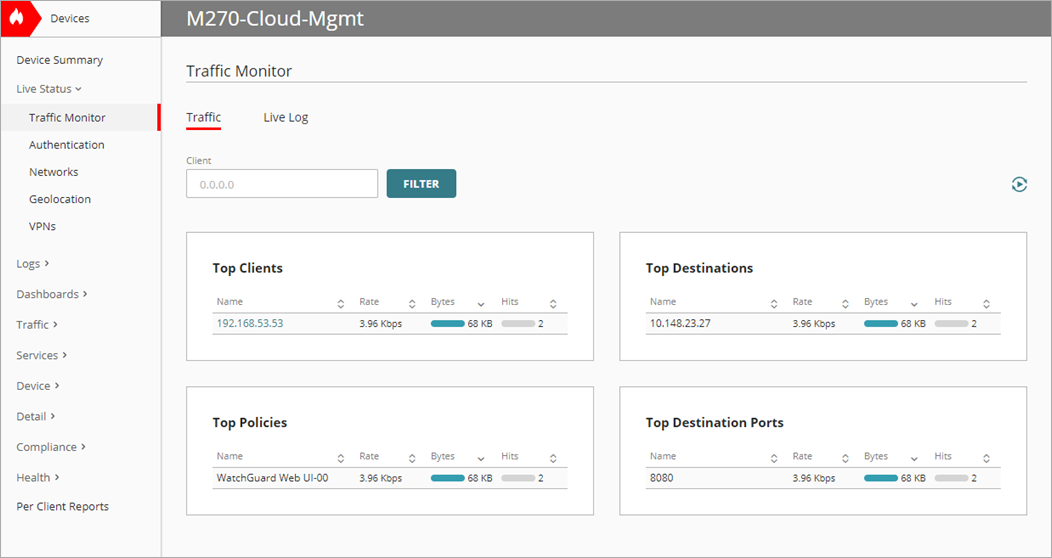
Task: Expand the Traffic sidebar section
Action: pyautogui.click(x=37, y=325)
